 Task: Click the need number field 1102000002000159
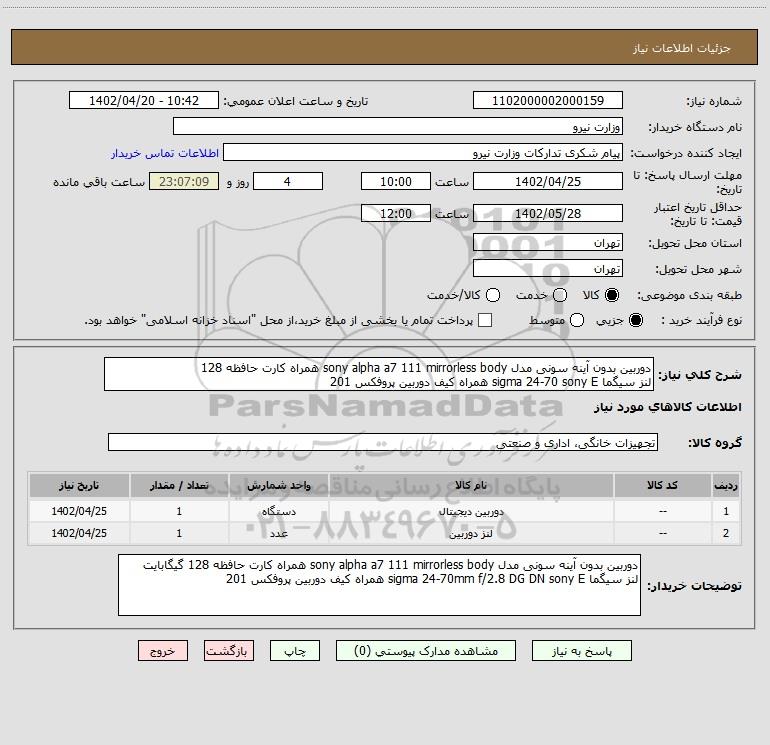(548, 101)
